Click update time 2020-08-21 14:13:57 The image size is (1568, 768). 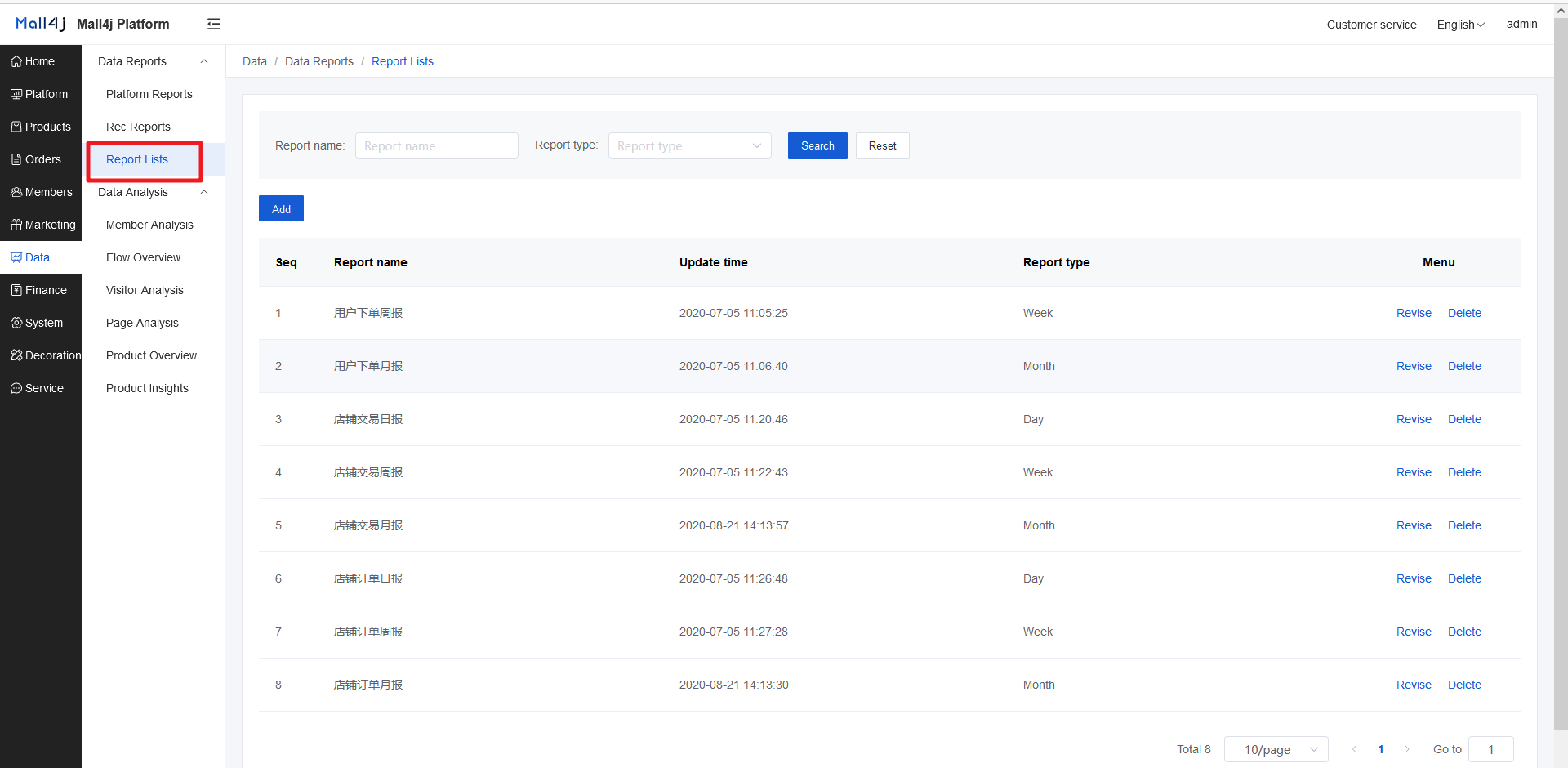[734, 525]
